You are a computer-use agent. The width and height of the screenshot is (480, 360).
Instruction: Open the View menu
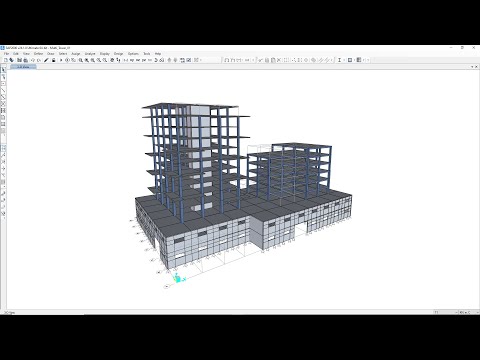tap(26, 54)
